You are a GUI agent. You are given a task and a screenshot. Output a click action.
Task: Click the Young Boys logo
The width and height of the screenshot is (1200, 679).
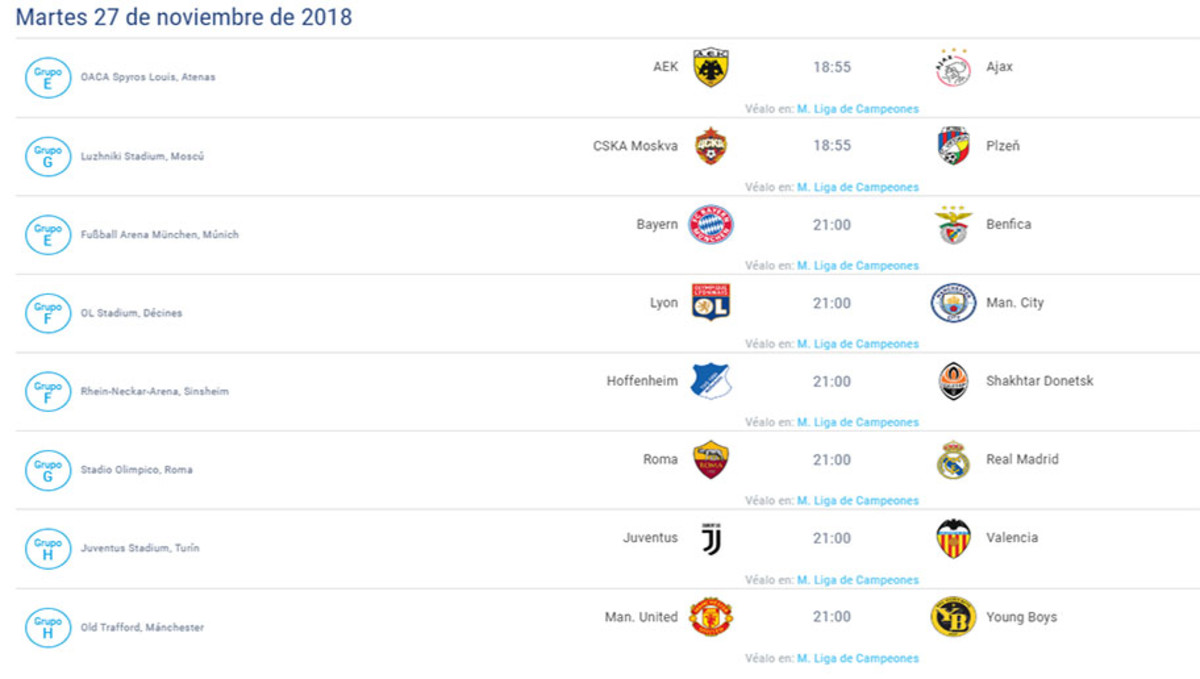(x=953, y=617)
